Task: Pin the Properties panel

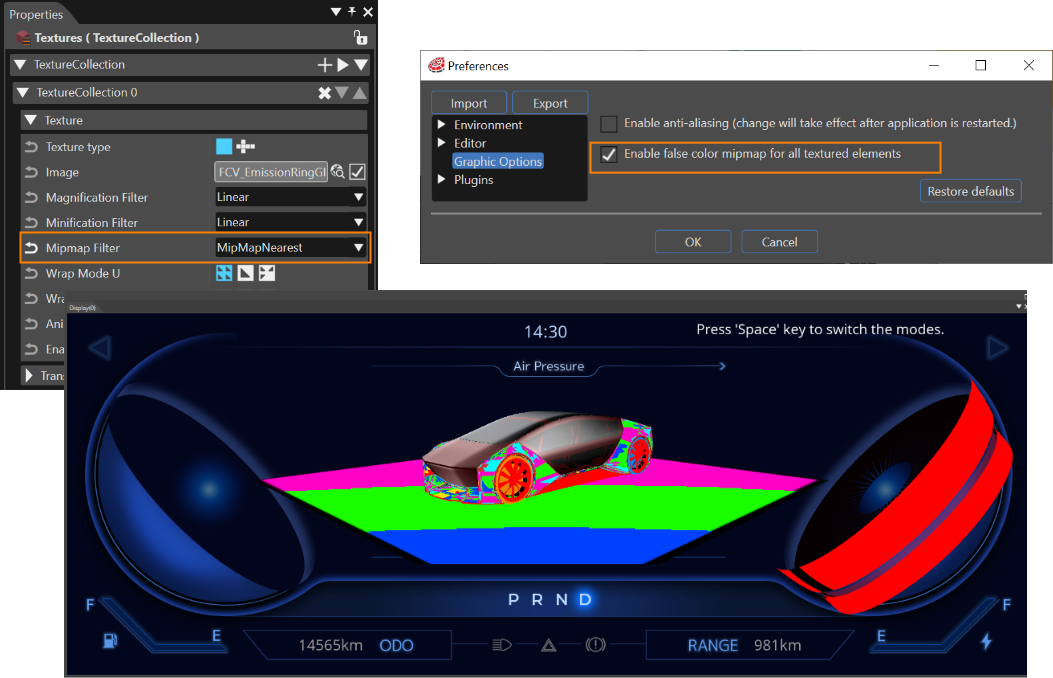Action: pos(352,11)
